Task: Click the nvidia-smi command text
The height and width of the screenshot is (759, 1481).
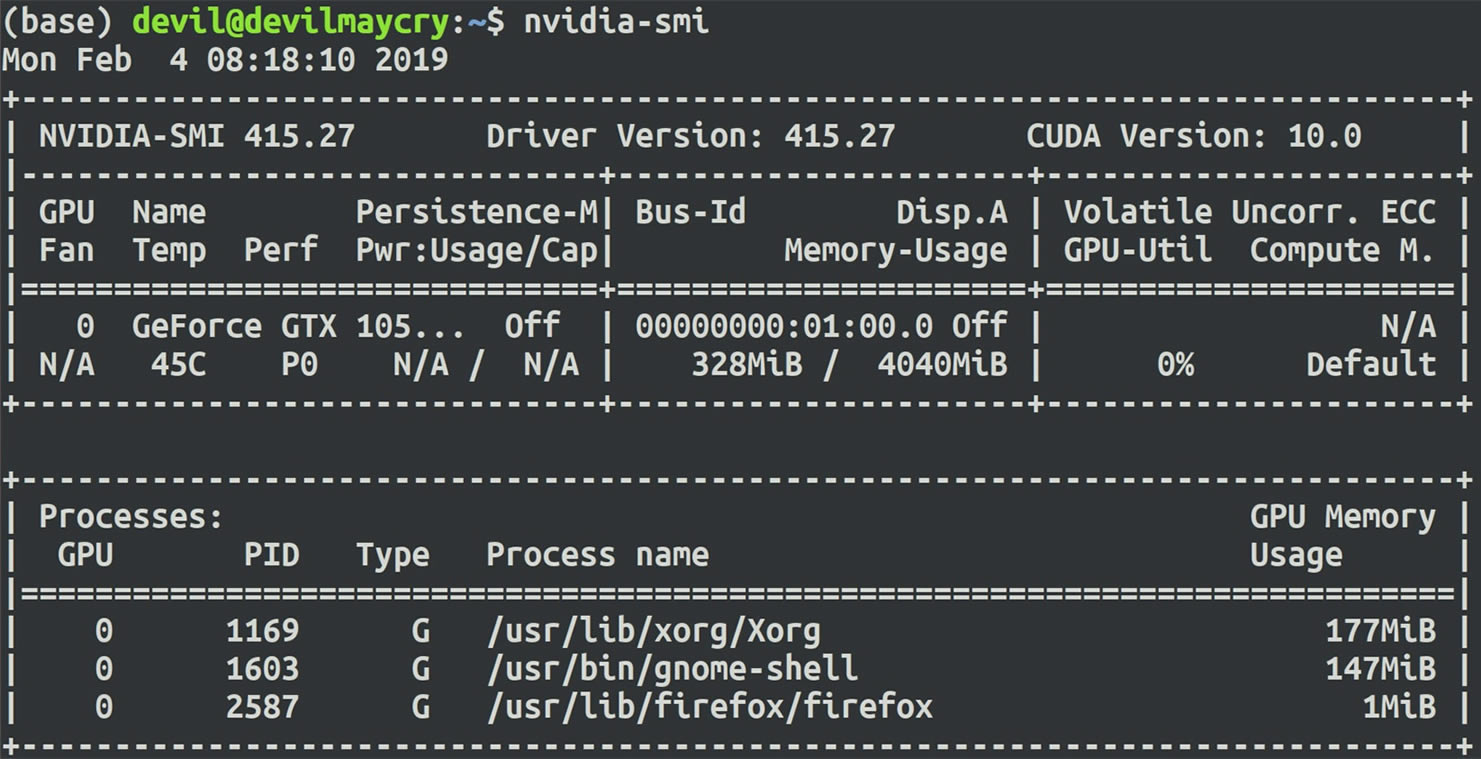Action: click(x=616, y=21)
